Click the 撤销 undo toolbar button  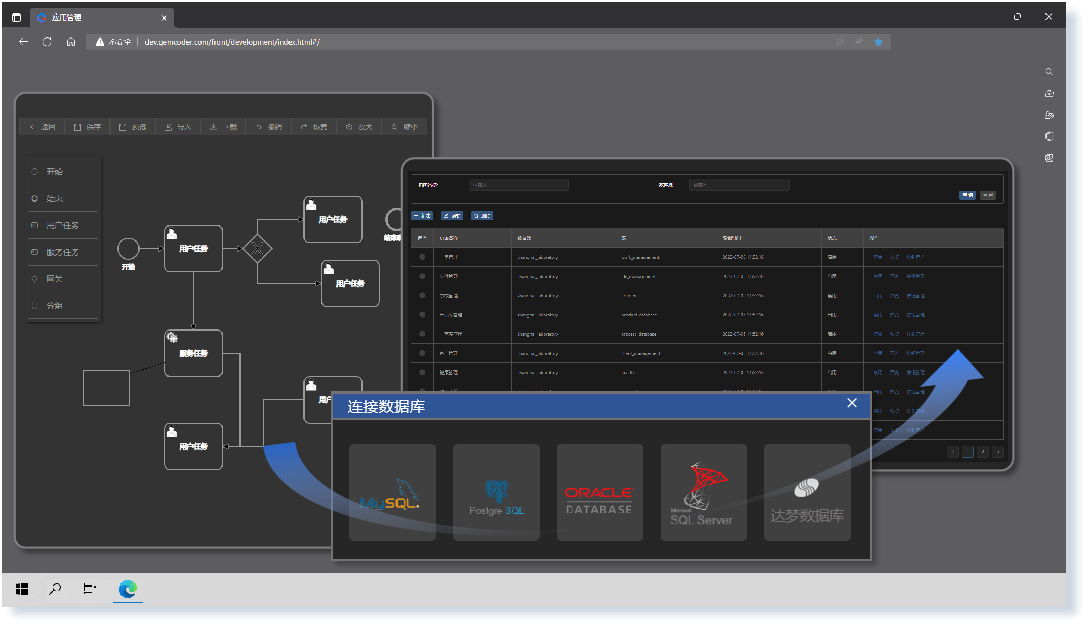tap(269, 127)
